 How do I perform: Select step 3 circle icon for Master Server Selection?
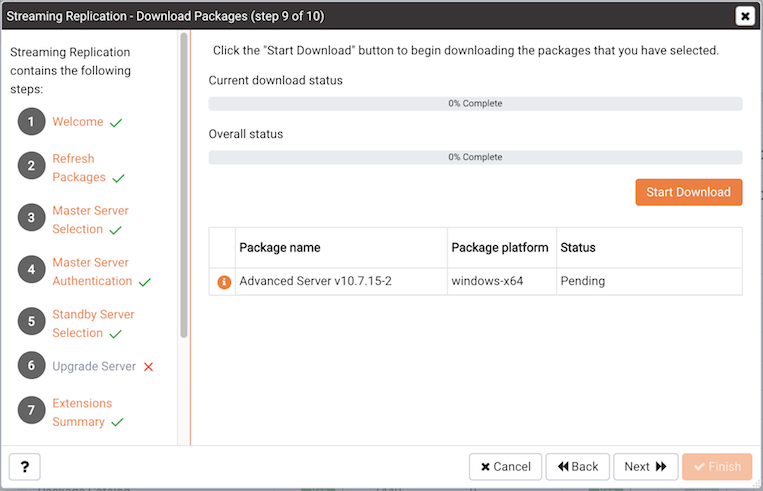pyautogui.click(x=32, y=217)
